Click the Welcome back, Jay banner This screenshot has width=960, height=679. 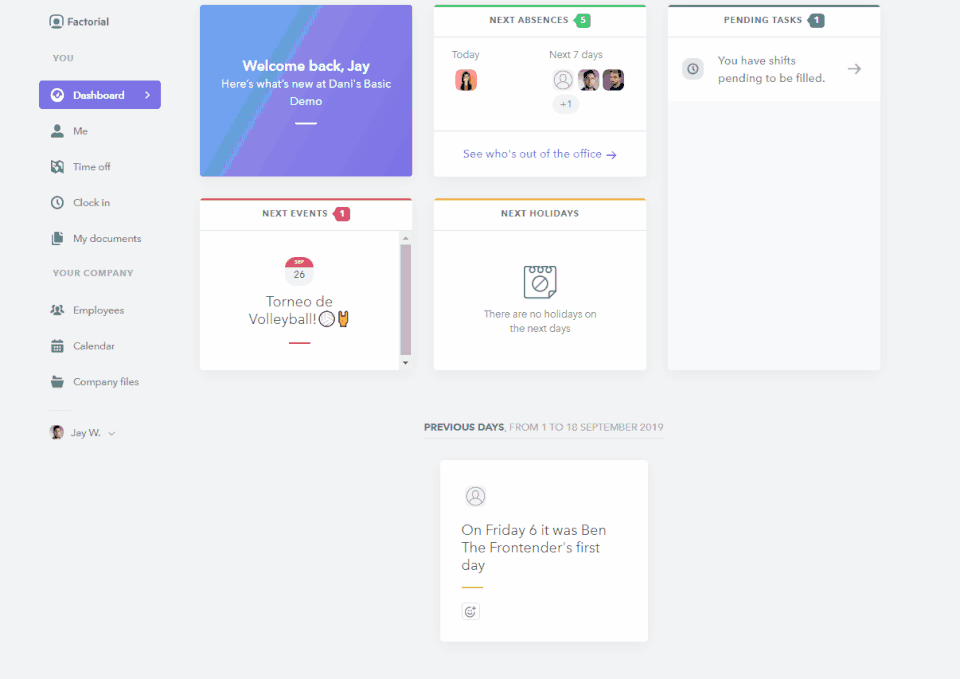click(x=306, y=91)
